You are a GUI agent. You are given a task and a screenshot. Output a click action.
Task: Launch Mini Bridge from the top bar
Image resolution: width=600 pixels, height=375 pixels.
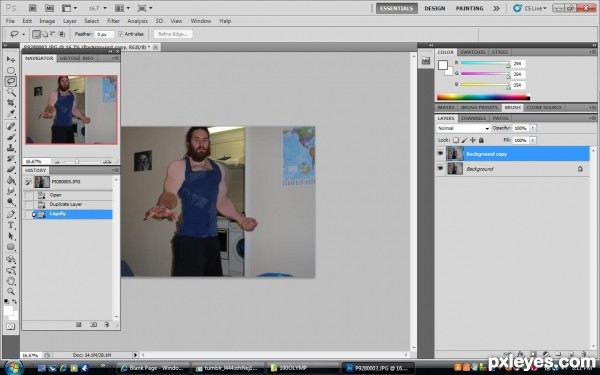49,8
